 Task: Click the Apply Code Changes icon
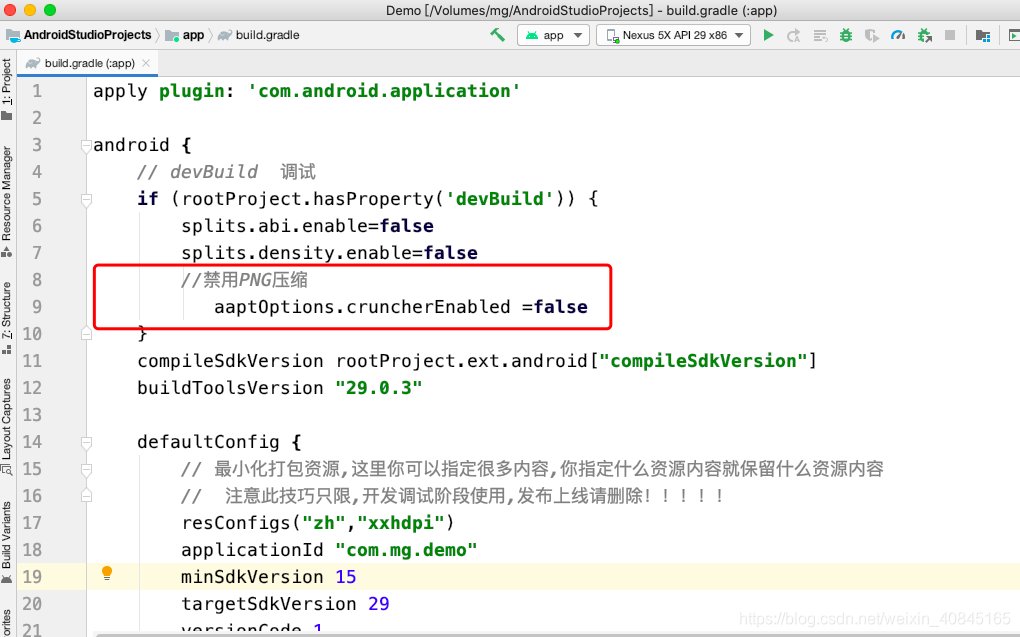[820, 35]
